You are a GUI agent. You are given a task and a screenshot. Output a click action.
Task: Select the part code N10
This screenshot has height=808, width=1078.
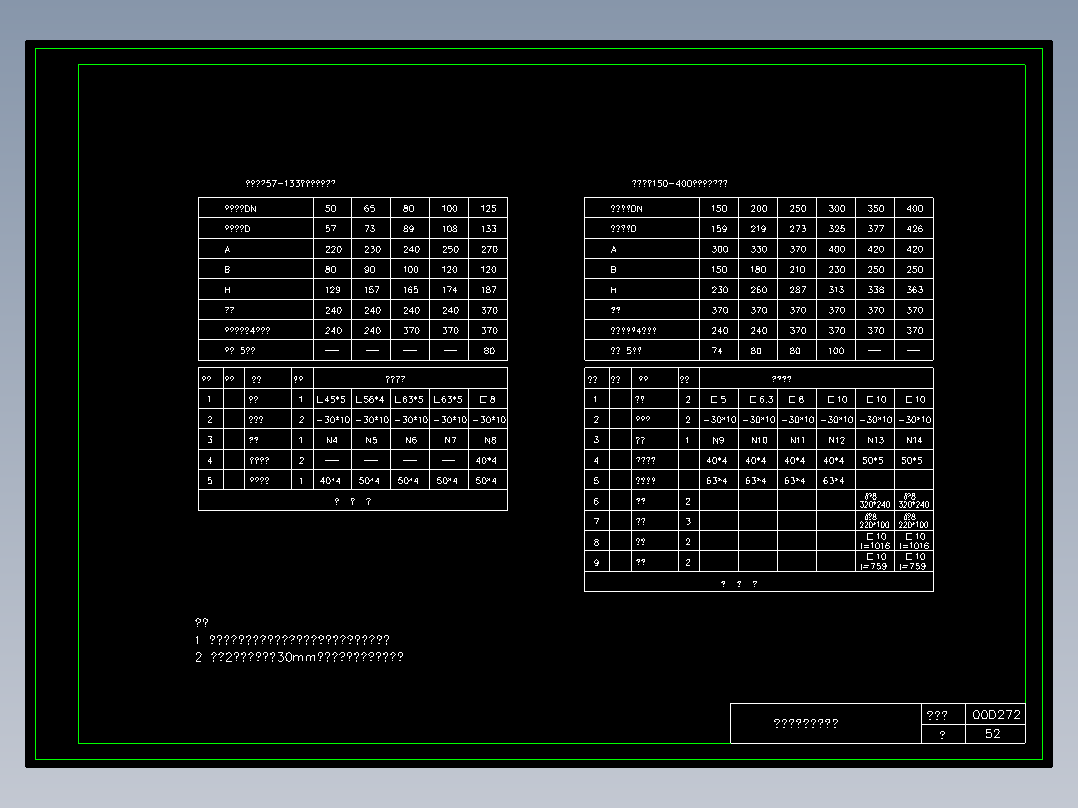[x=759, y=440]
